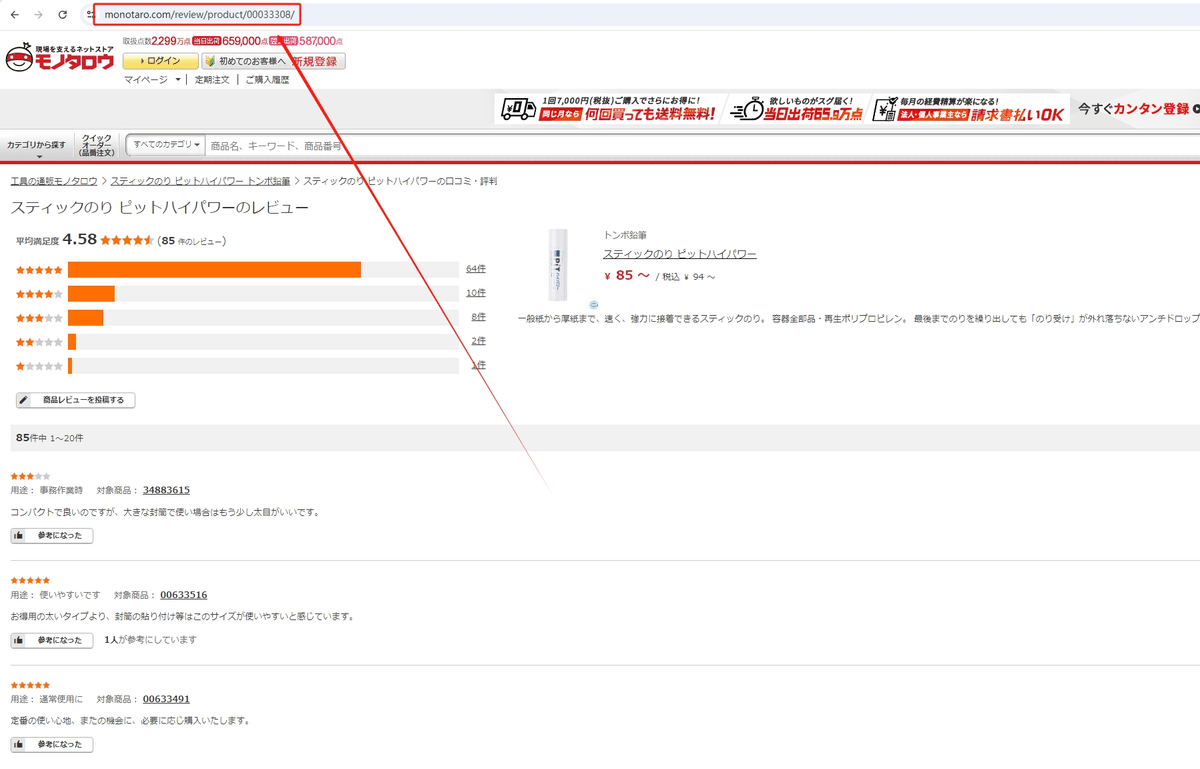Viewport: 1200px width, 769px height.
Task: Click the 請求書払いOK invoice banner
Action: click(x=969, y=109)
